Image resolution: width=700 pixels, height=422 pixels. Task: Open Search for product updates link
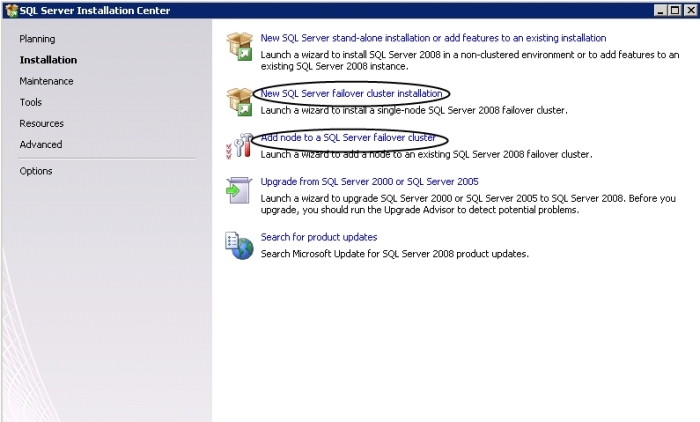[x=319, y=237]
